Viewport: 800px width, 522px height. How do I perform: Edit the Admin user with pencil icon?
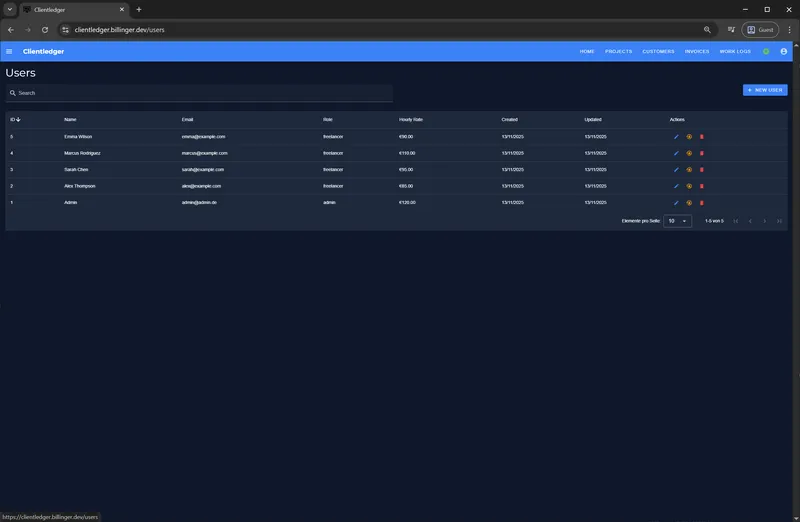676,203
